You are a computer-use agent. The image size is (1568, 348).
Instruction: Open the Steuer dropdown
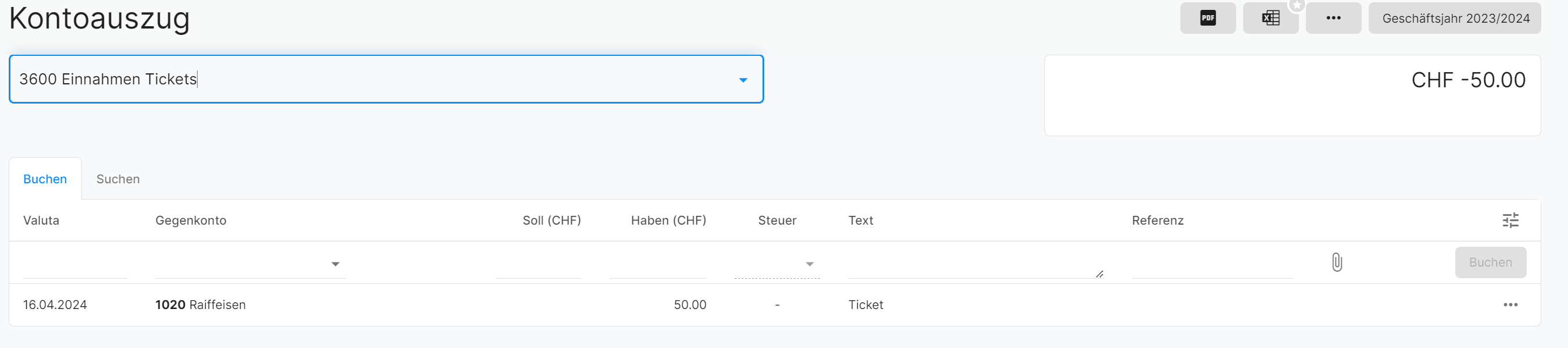[809, 264]
